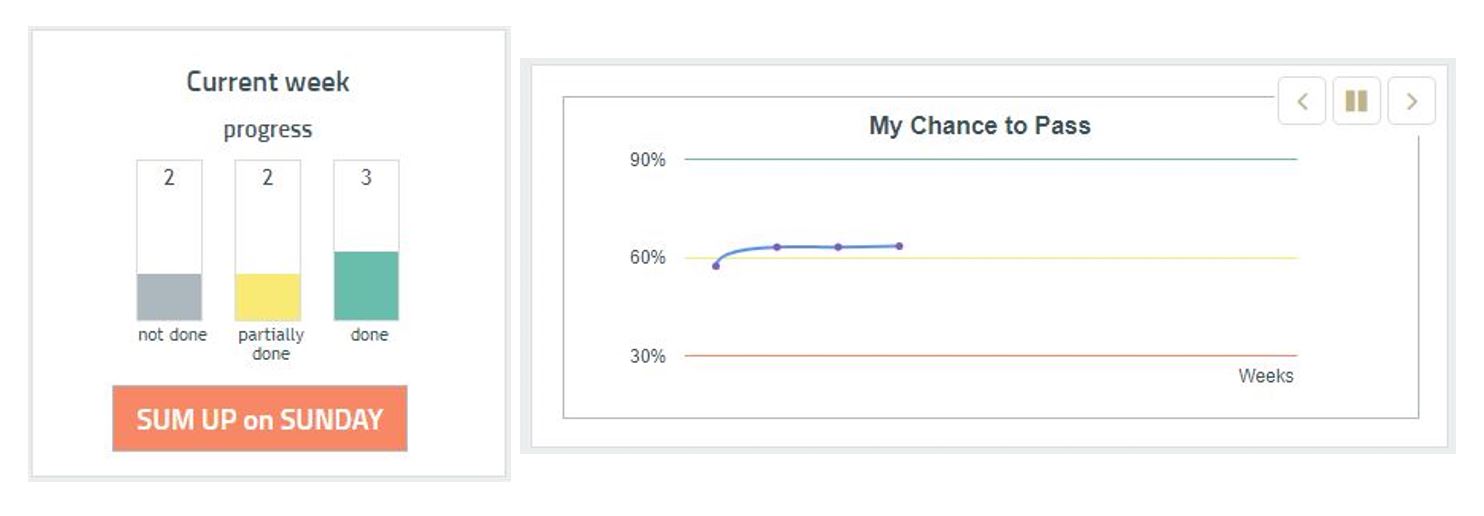
Task: Click the Weeks axis label
Action: click(1265, 376)
